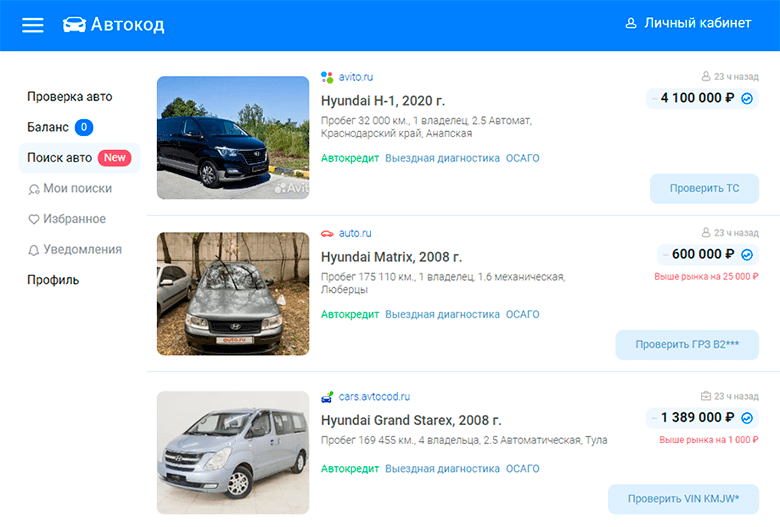Click Автокредит under Hyundai Matrix
This screenshot has width=780, height=527.
[350, 315]
